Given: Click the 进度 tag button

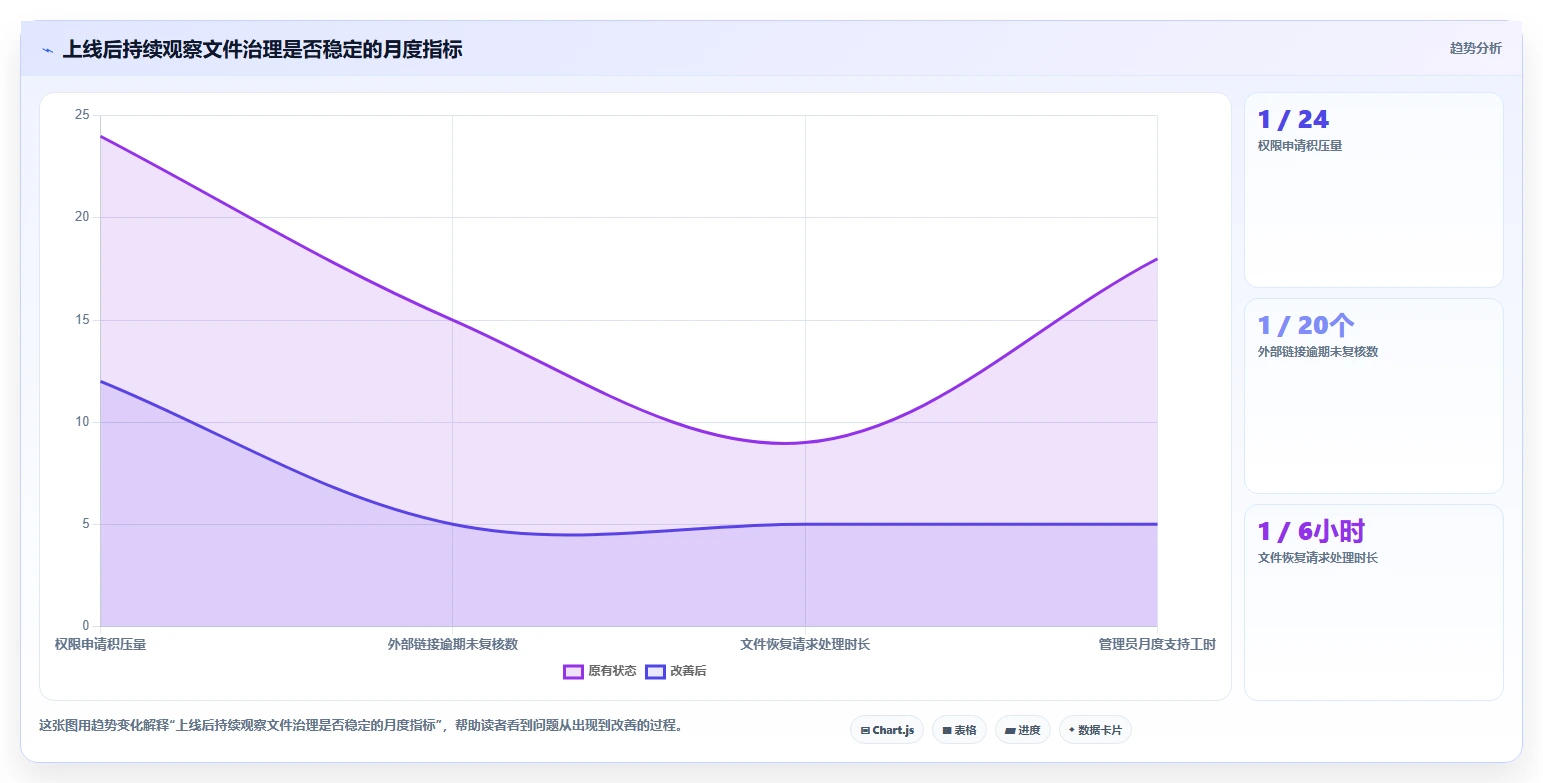Looking at the screenshot, I should point(1023,730).
